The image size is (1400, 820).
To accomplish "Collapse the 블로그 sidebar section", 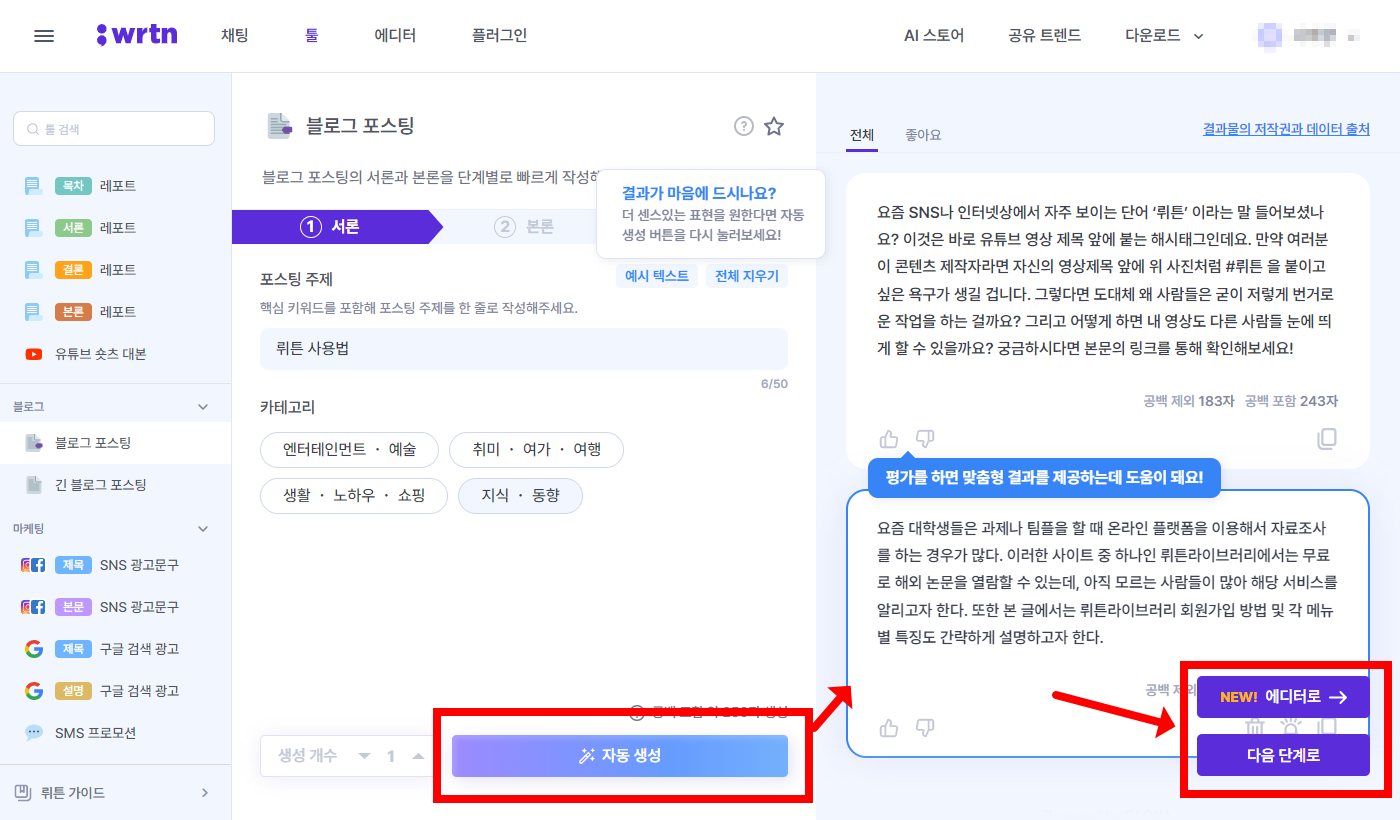I will tap(202, 405).
